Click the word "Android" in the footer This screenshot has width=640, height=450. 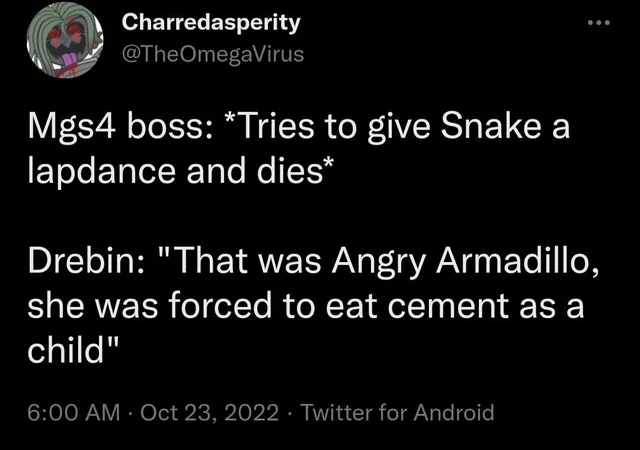point(454,412)
